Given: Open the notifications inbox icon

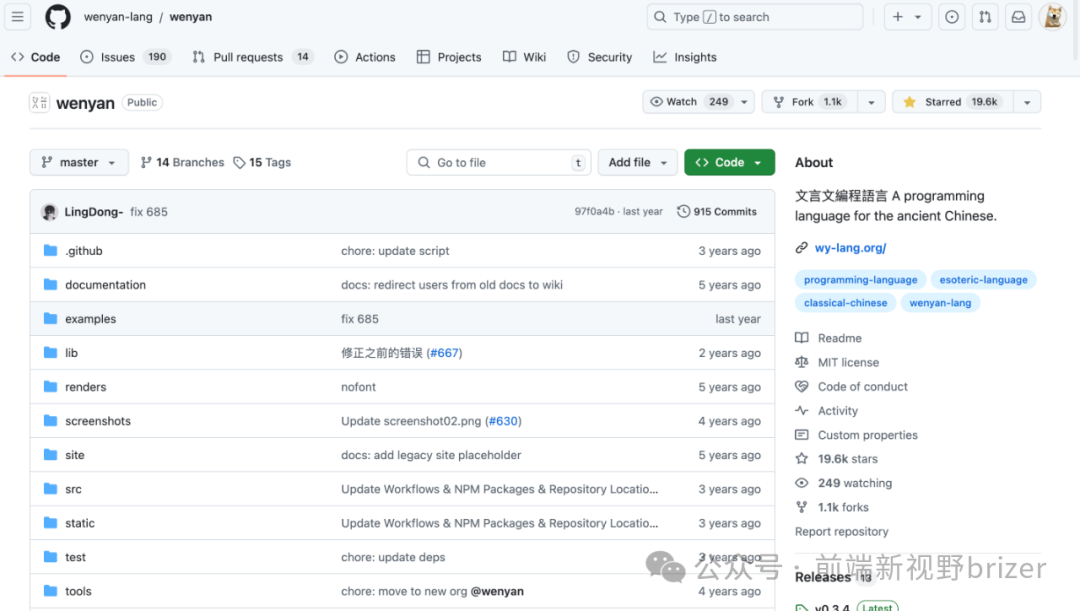Looking at the screenshot, I should coord(1018,17).
